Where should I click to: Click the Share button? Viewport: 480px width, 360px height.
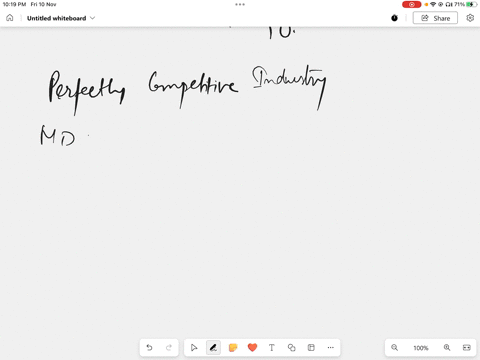click(x=435, y=18)
